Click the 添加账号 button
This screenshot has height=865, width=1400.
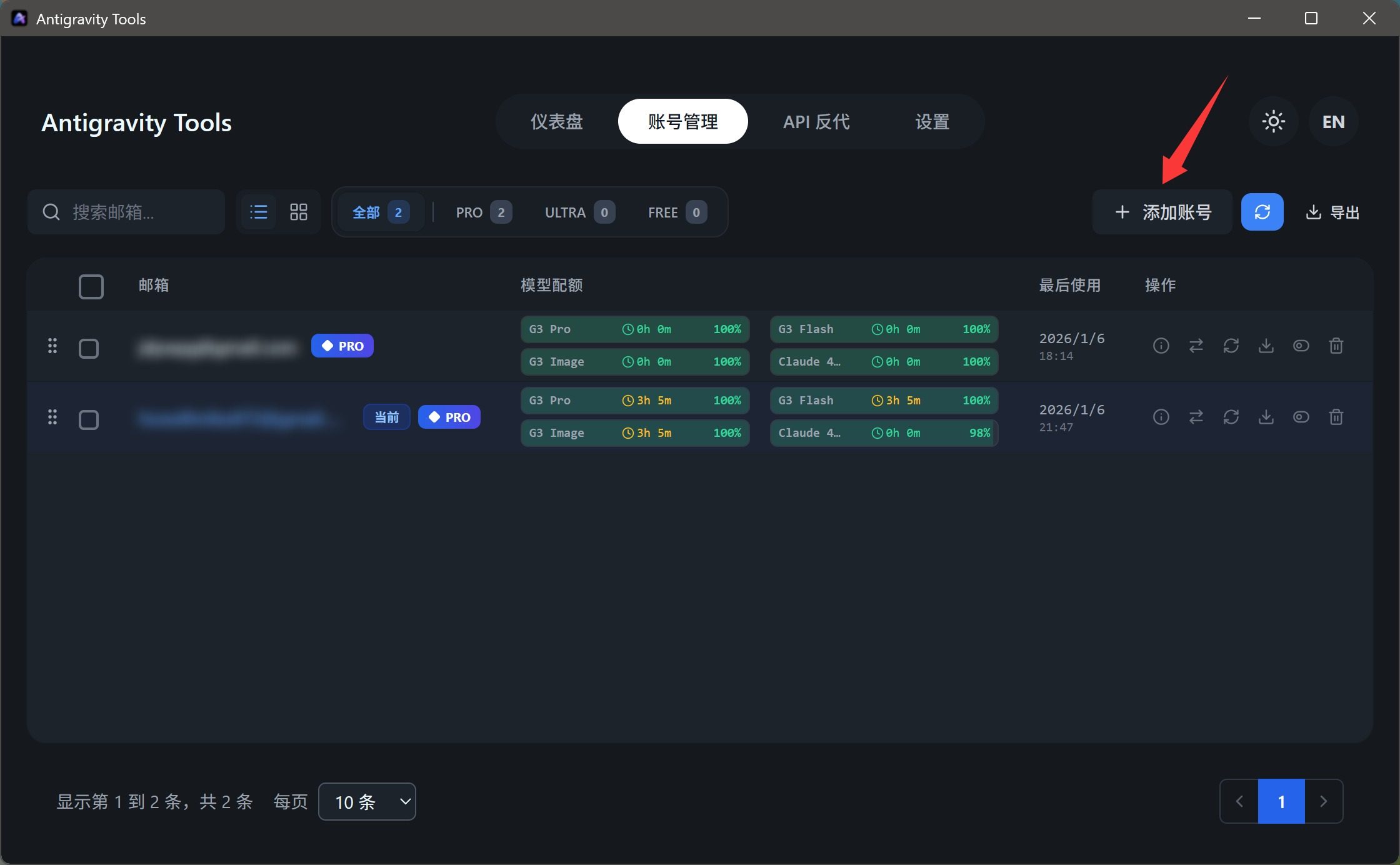tap(1162, 212)
